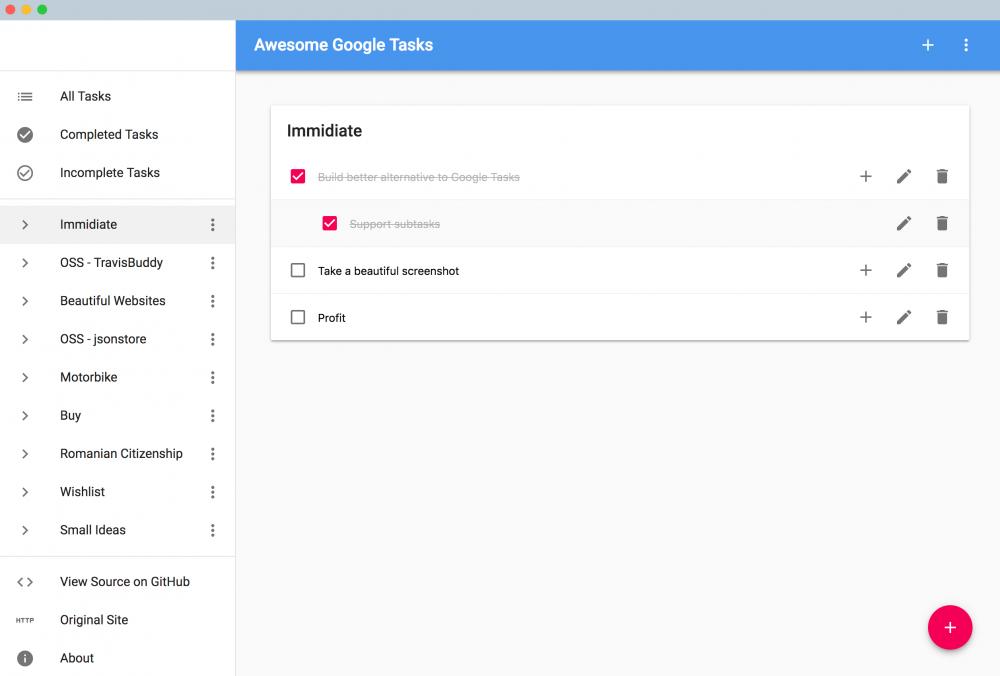The image size is (1000, 676).
Task: Delete the 'Support subtasks' subtask
Action: pyautogui.click(x=942, y=224)
